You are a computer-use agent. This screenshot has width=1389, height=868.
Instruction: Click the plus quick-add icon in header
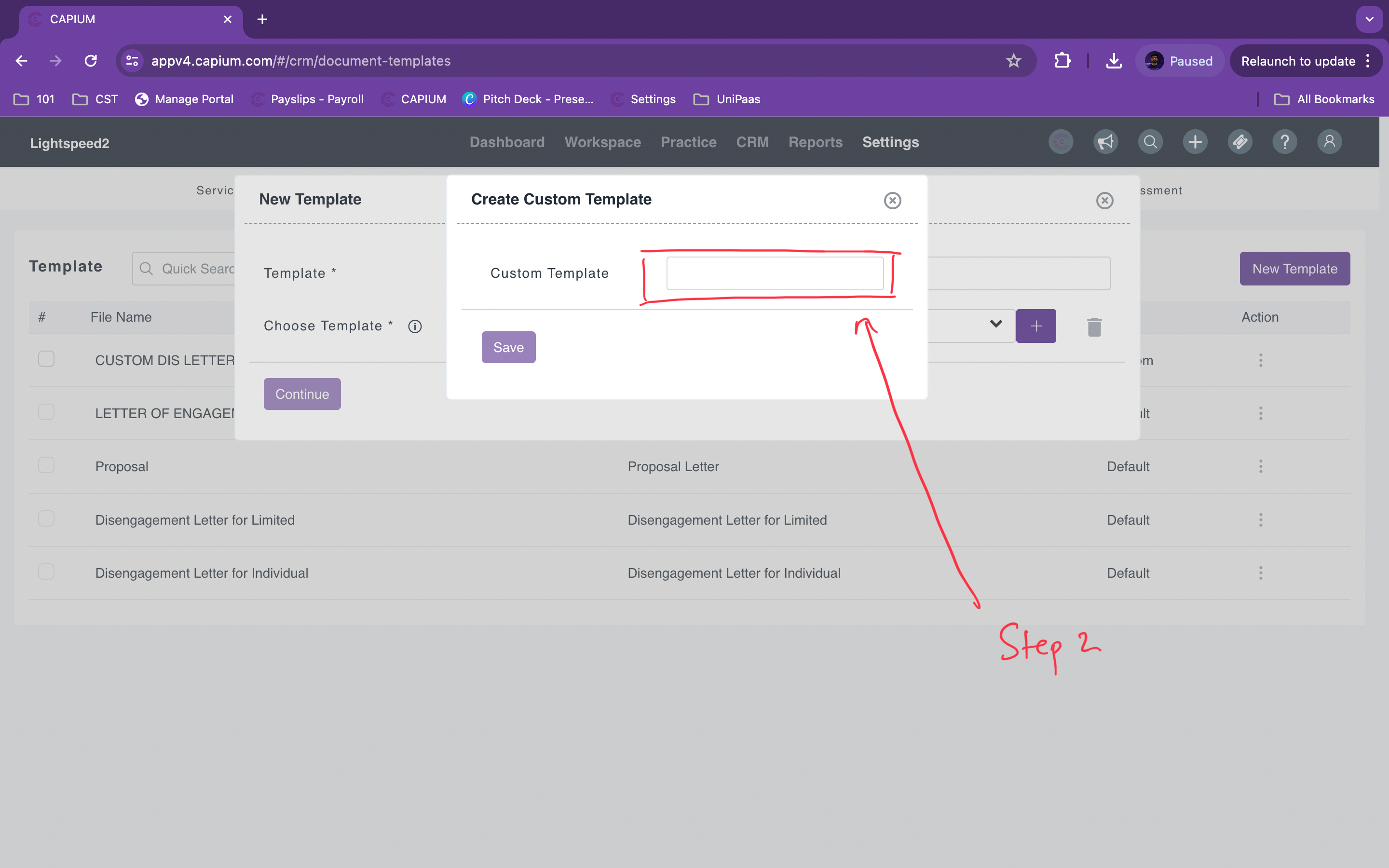click(1195, 142)
